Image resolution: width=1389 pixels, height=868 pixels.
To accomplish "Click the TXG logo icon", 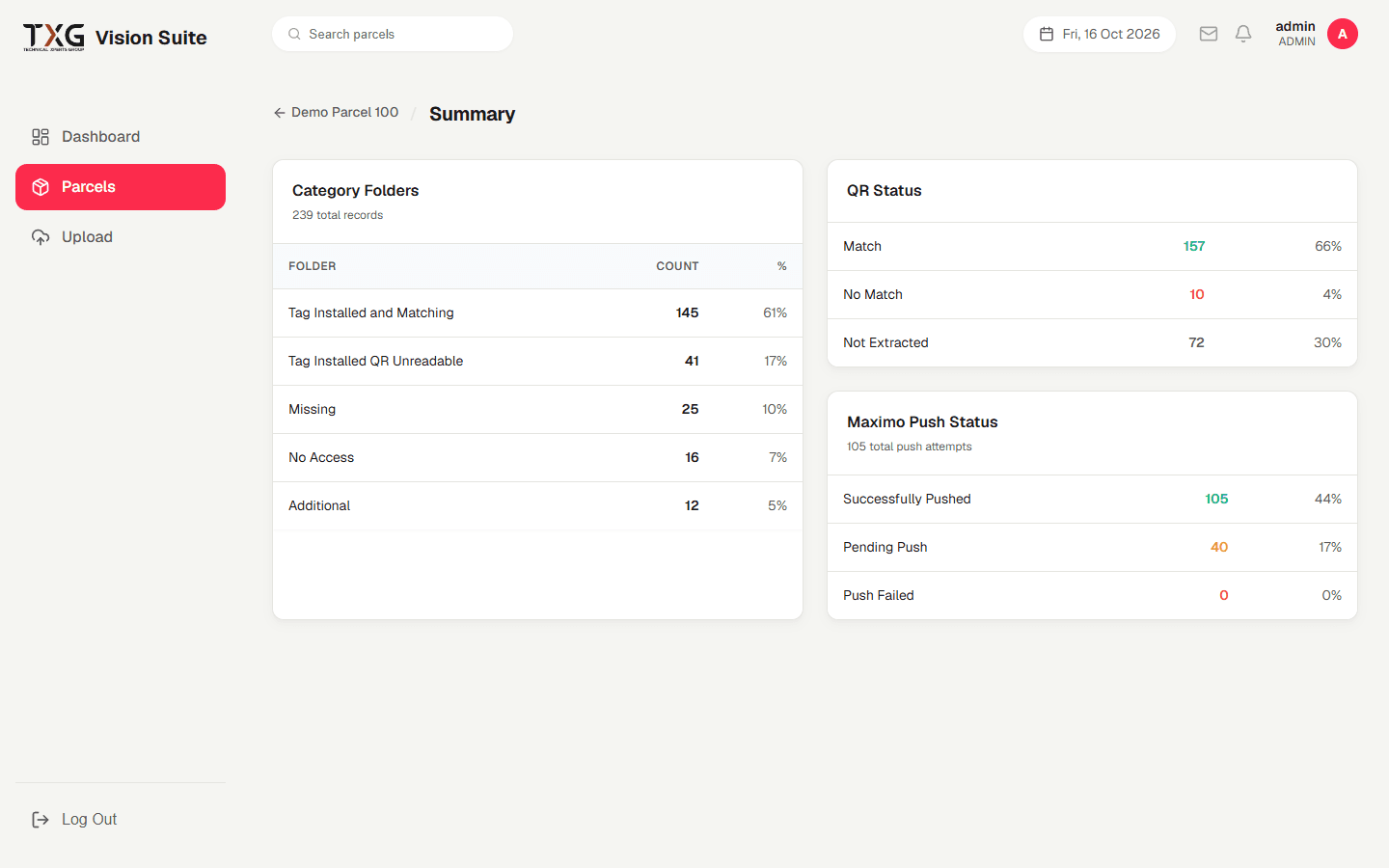I will [54, 37].
